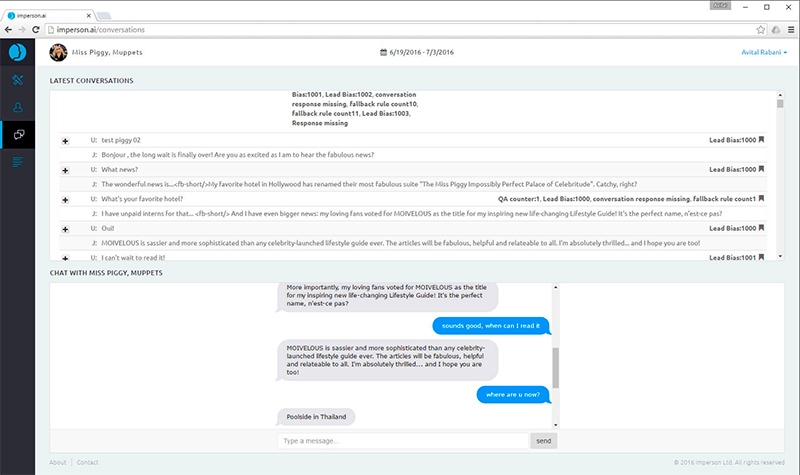Screen dimensions: 800x475
Task: Open the Avital Rabani user dropdown
Action: click(764, 52)
